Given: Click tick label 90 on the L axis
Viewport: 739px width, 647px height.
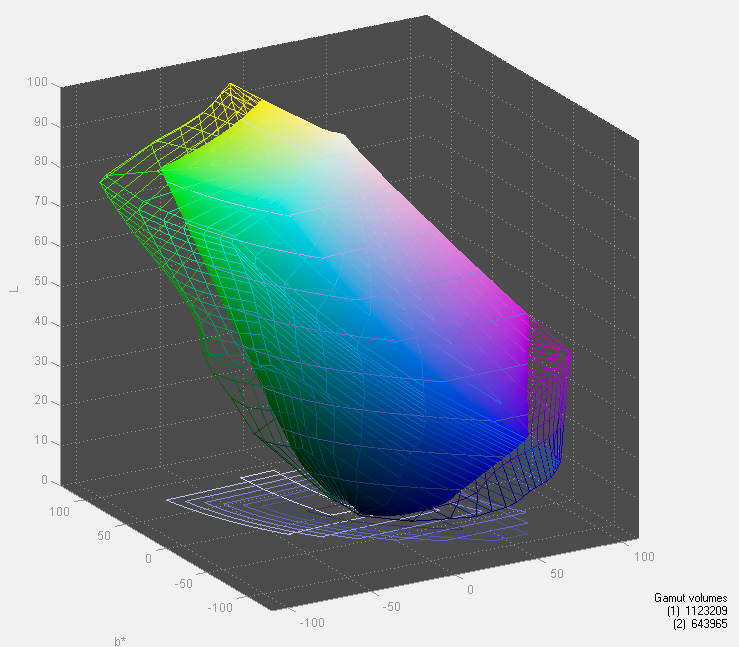Looking at the screenshot, I should tap(41, 122).
